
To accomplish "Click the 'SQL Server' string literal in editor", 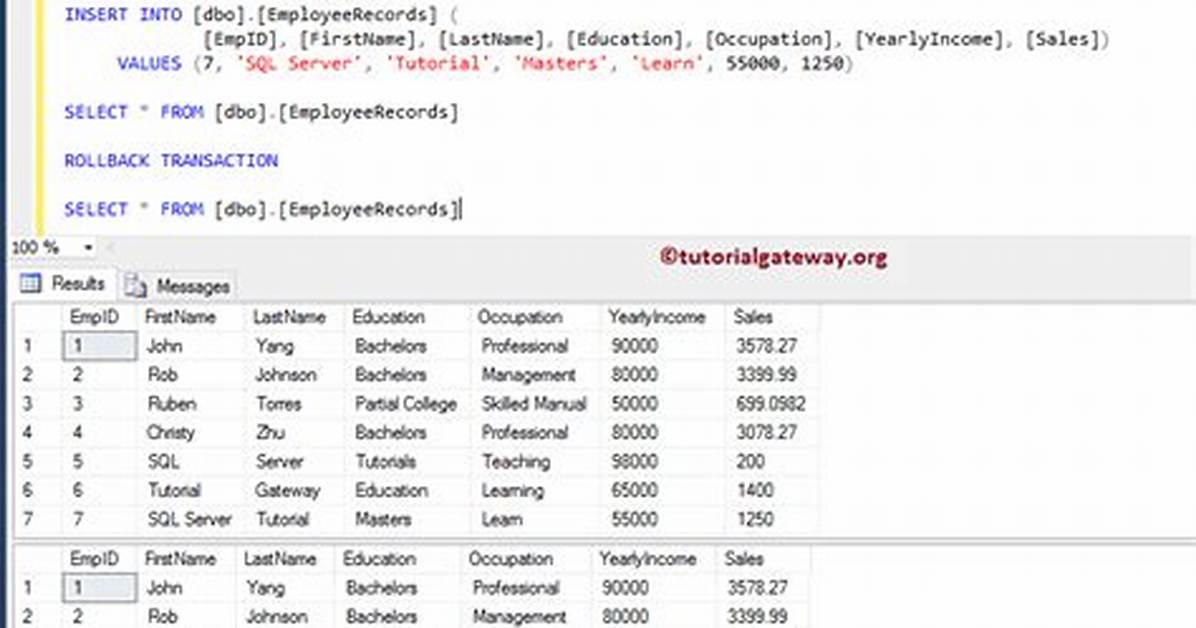I will point(300,63).
